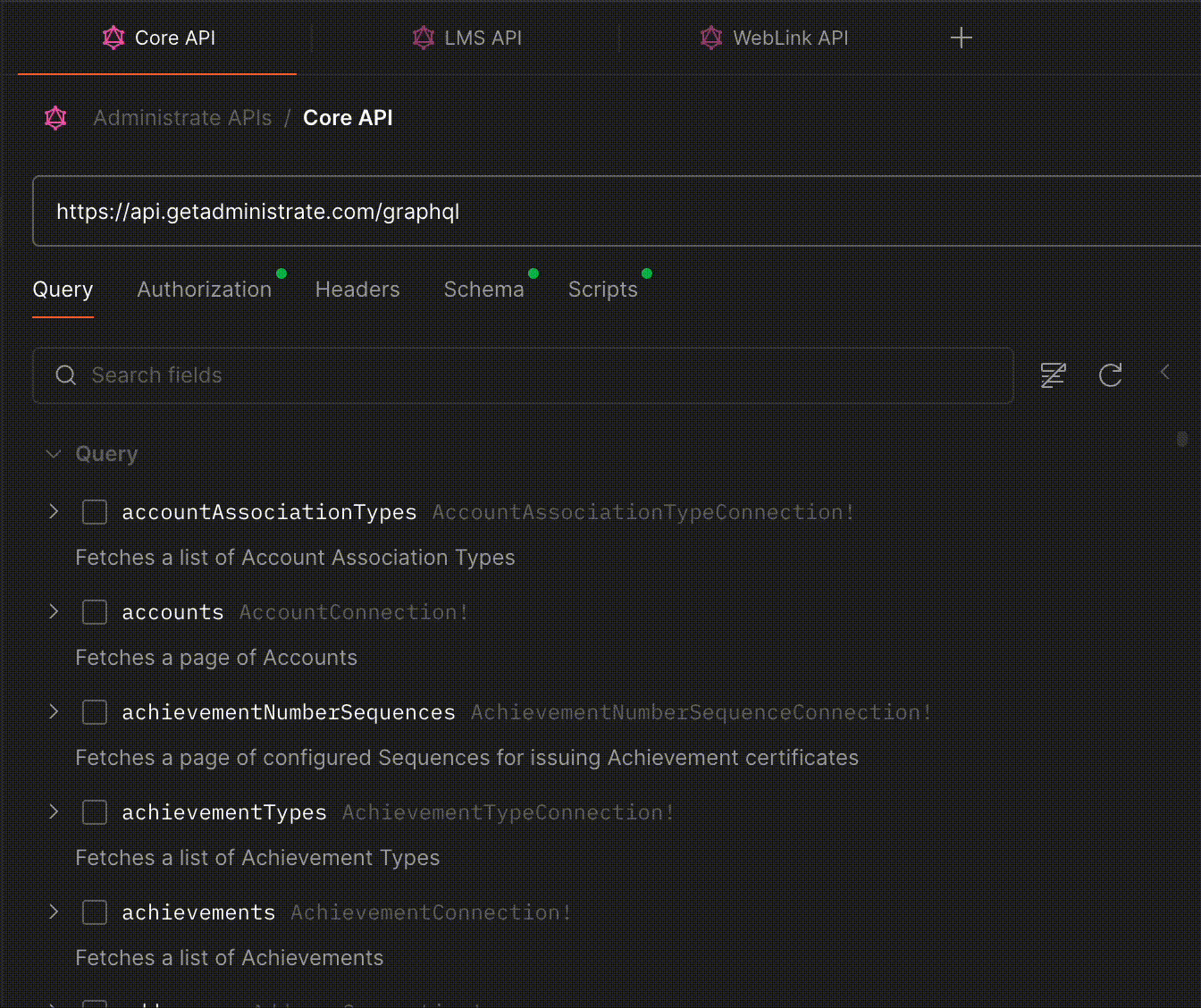Click the accounts field name
This screenshot has width=1201, height=1008.
pyautogui.click(x=172, y=612)
